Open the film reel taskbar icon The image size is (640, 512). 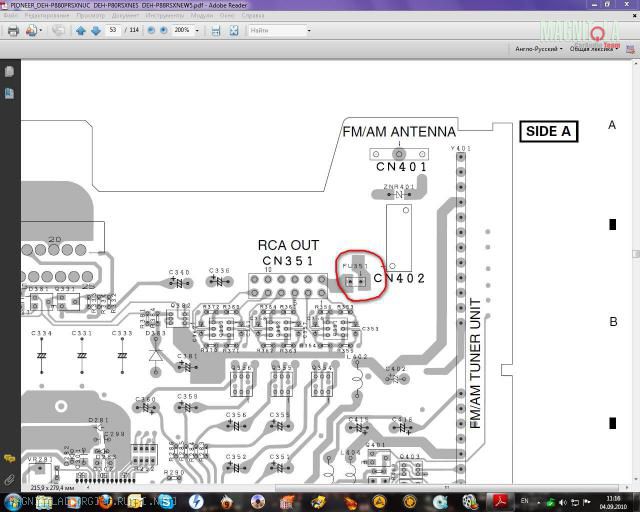coord(470,502)
